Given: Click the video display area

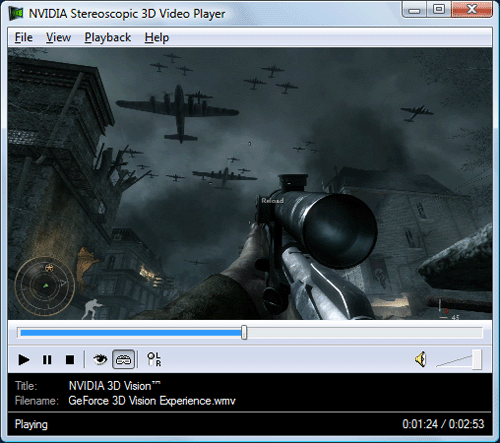Looking at the screenshot, I should 250,184.
